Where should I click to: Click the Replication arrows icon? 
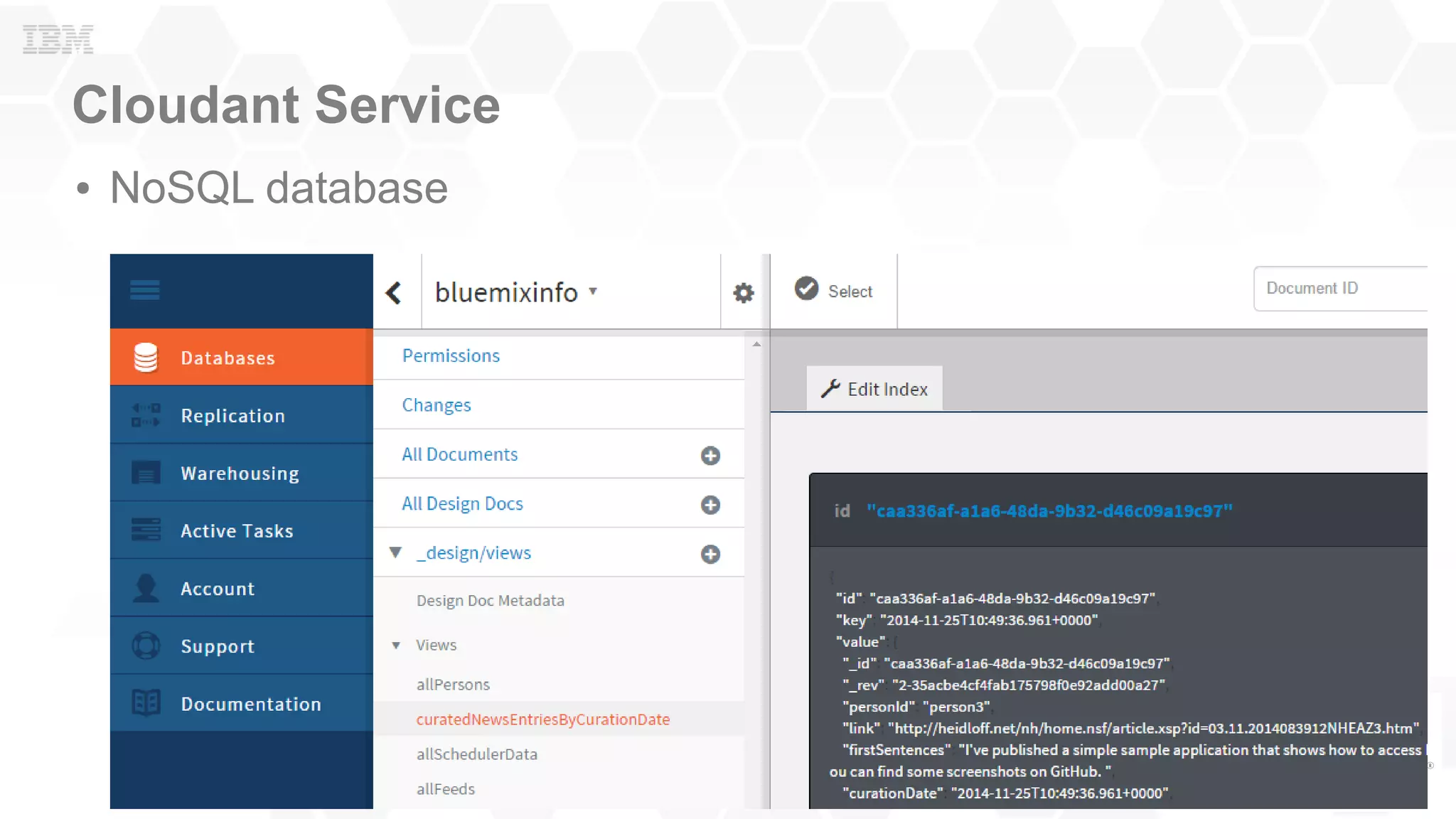146,415
